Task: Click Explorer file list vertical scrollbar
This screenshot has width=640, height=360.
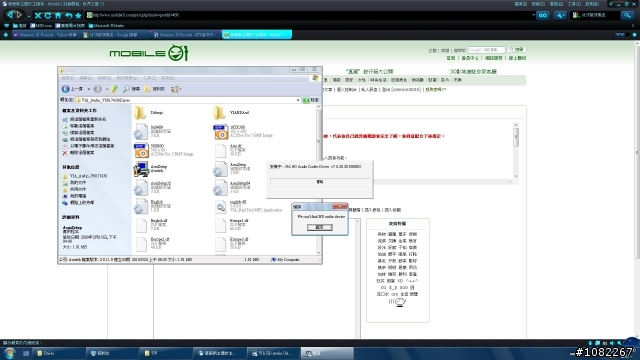Action: [x=319, y=179]
